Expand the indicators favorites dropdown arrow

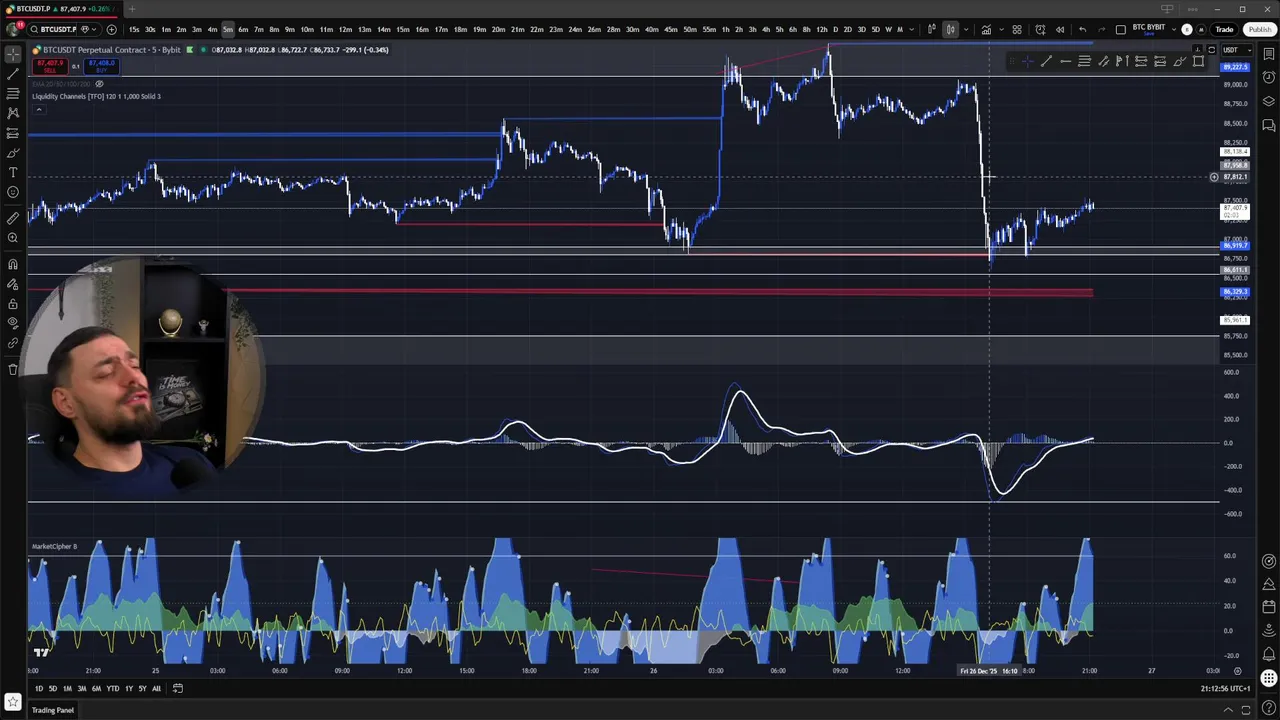click(x=1001, y=29)
